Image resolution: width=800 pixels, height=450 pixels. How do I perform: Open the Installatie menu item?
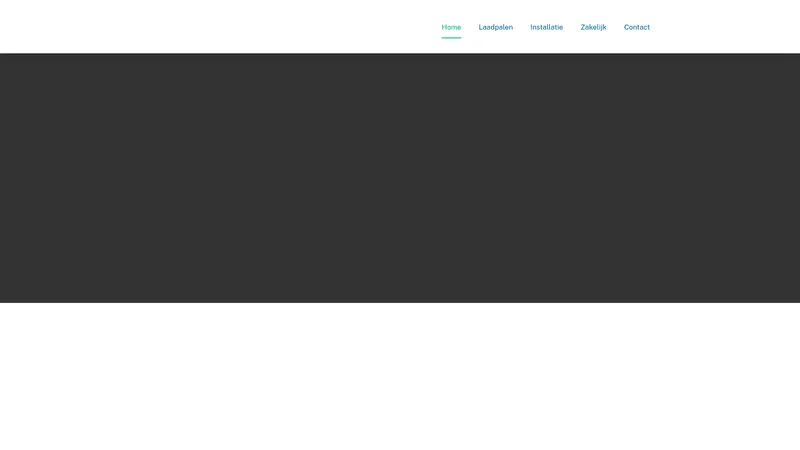546,28
